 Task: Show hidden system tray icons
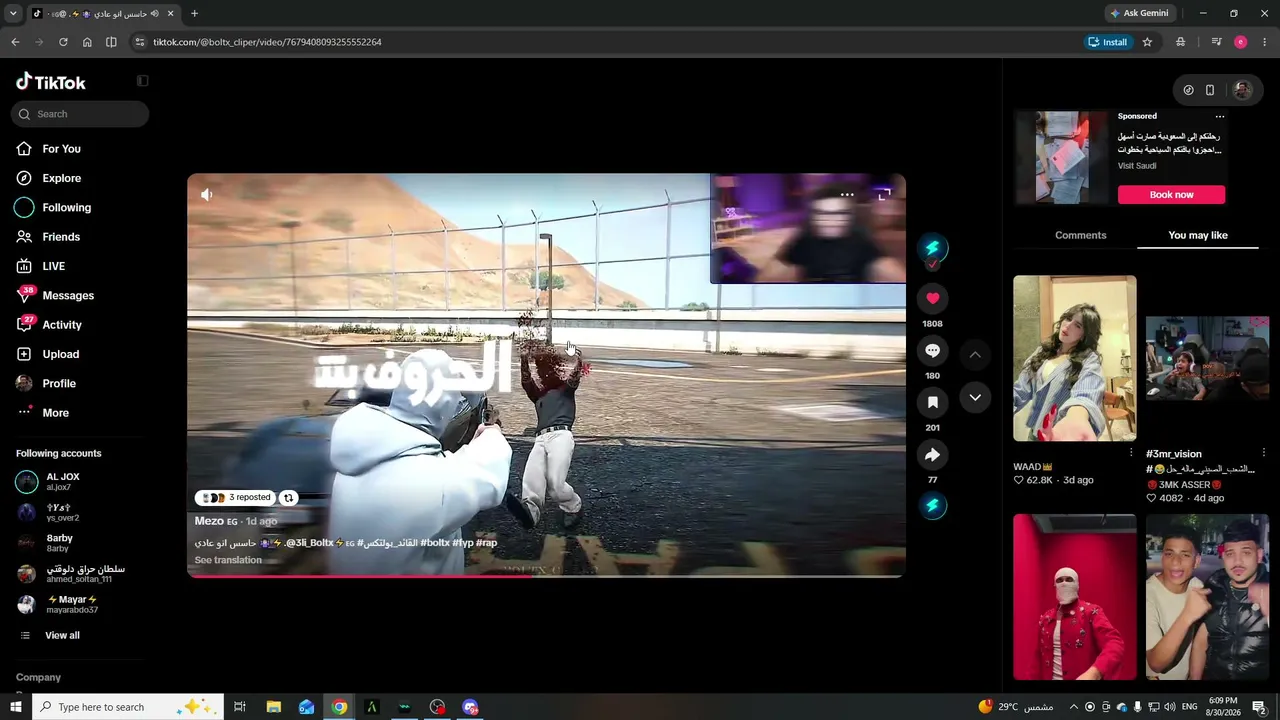click(x=1074, y=707)
